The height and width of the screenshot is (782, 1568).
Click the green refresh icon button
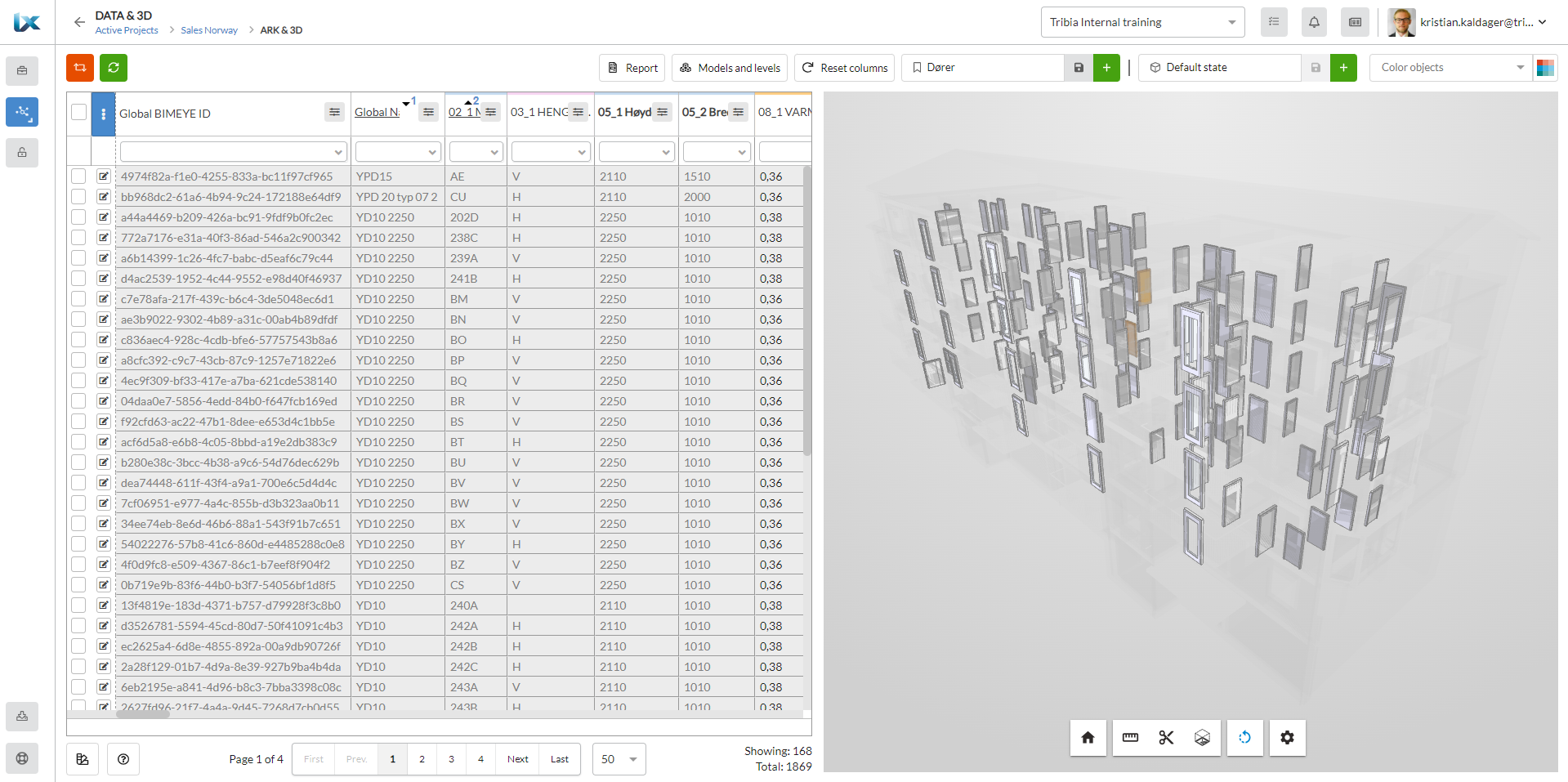[x=114, y=68]
